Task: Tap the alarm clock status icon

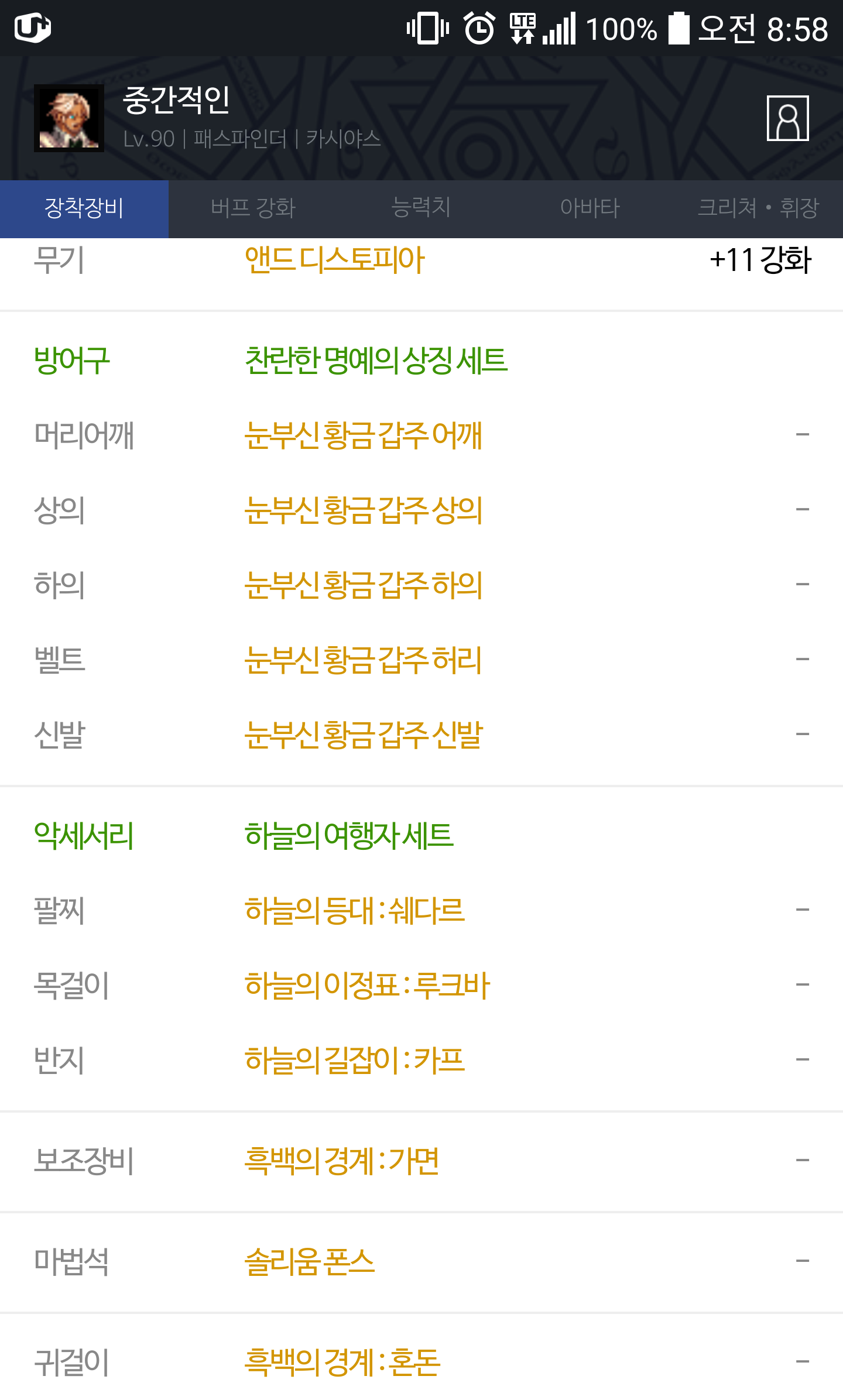Action: click(479, 28)
